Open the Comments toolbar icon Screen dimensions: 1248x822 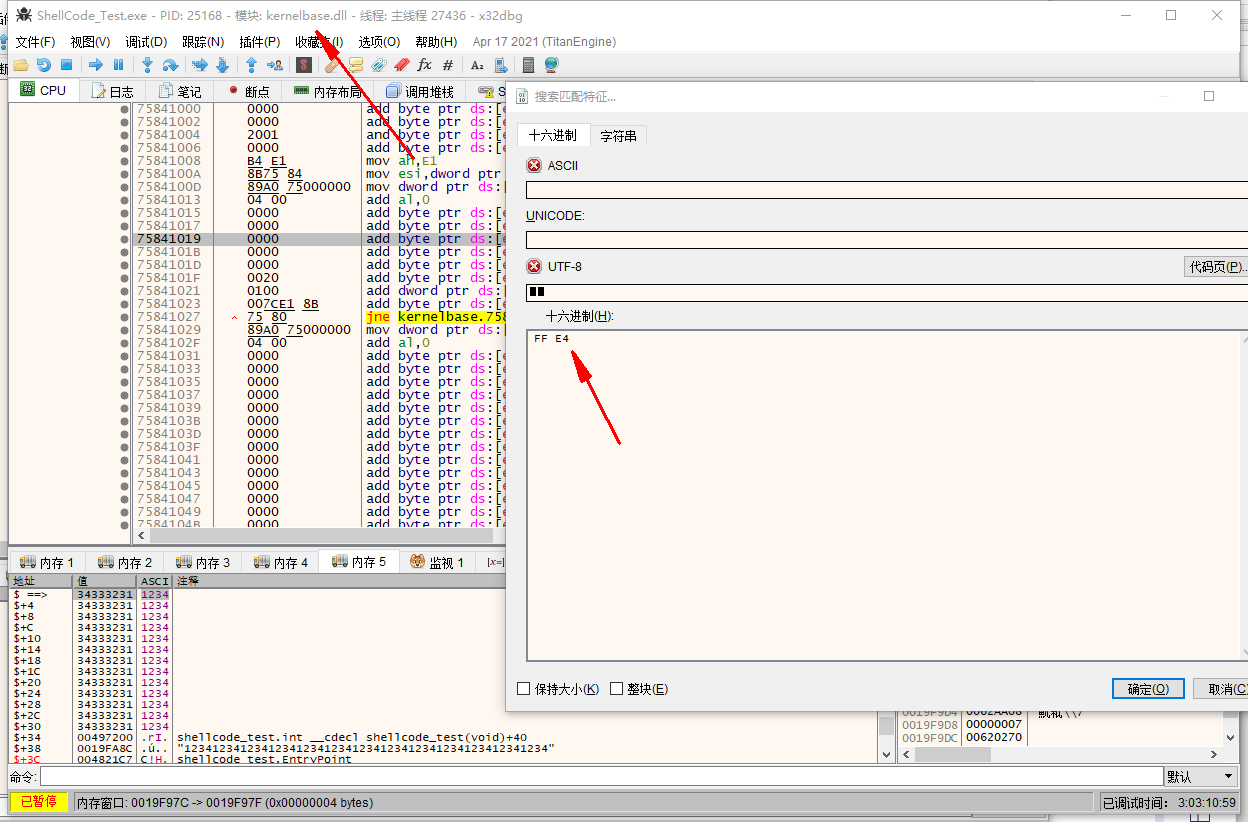coord(356,65)
